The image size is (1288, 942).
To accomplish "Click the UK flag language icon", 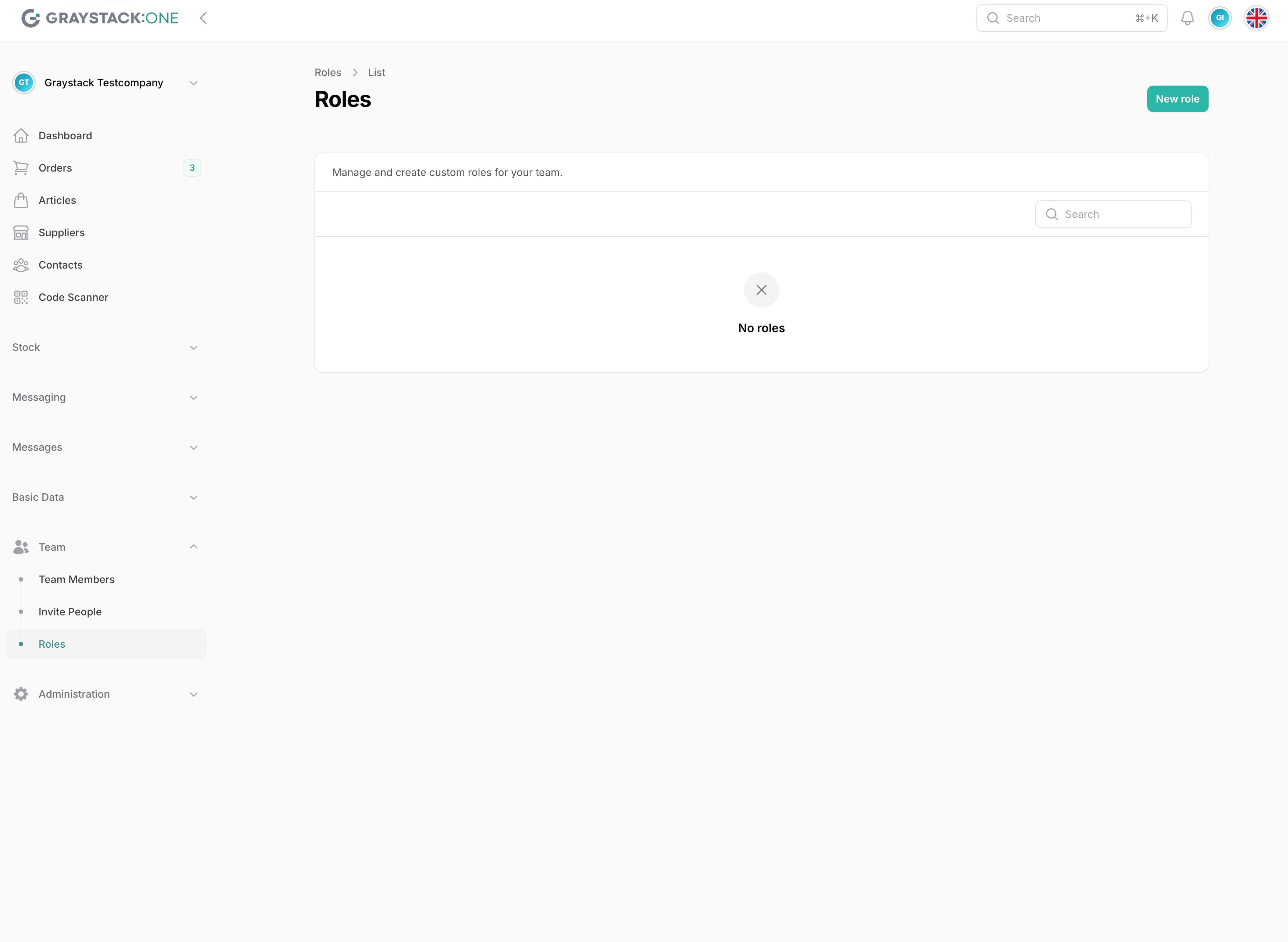I will (1256, 18).
